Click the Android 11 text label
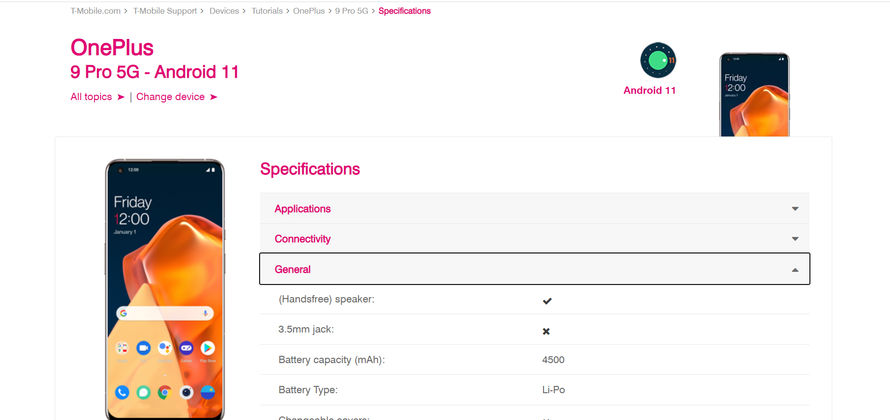This screenshot has height=420, width=890. click(x=649, y=90)
